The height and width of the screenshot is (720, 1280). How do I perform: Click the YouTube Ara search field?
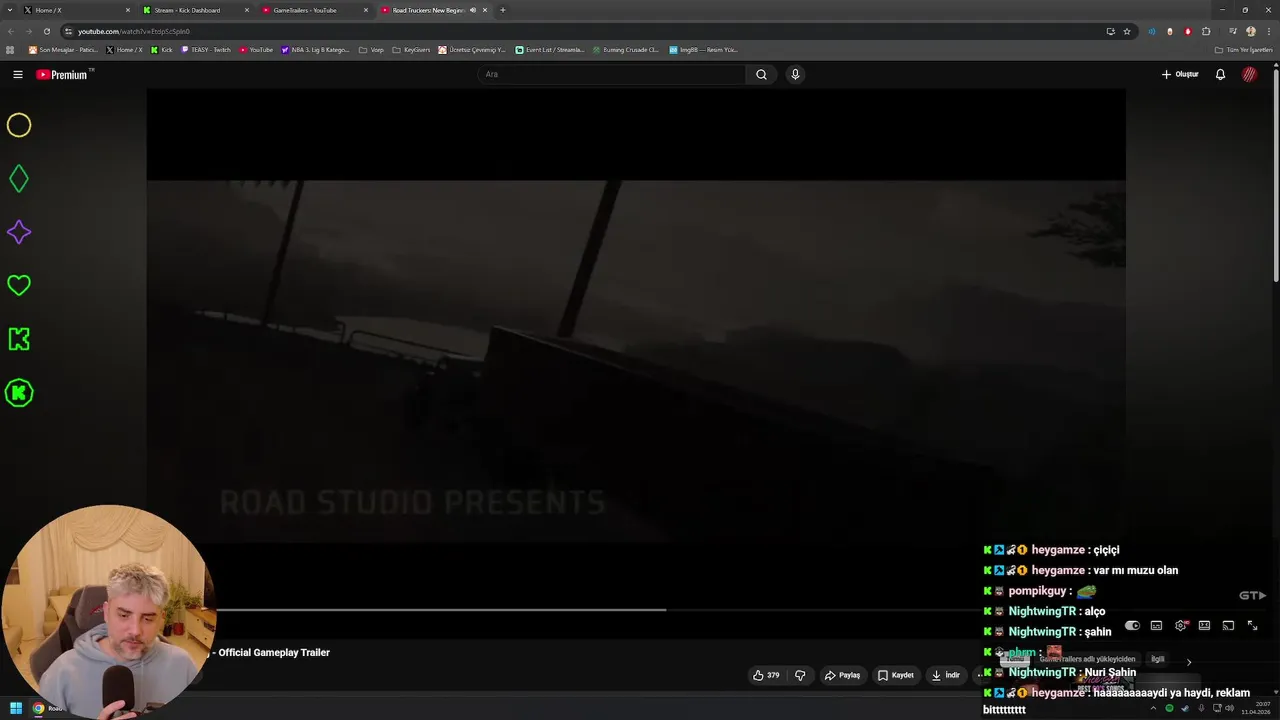pyautogui.click(x=611, y=74)
